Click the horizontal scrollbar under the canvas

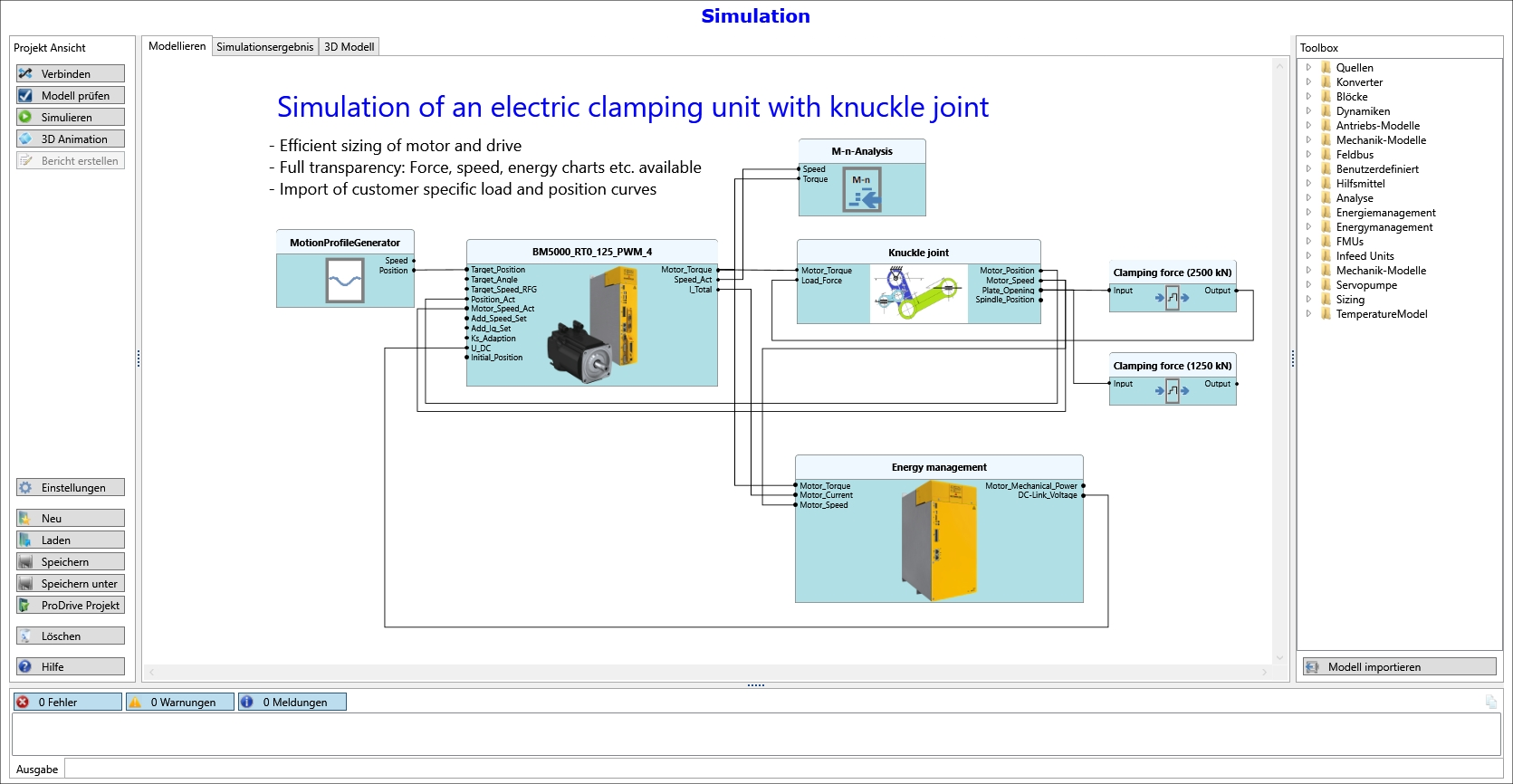[x=706, y=673]
